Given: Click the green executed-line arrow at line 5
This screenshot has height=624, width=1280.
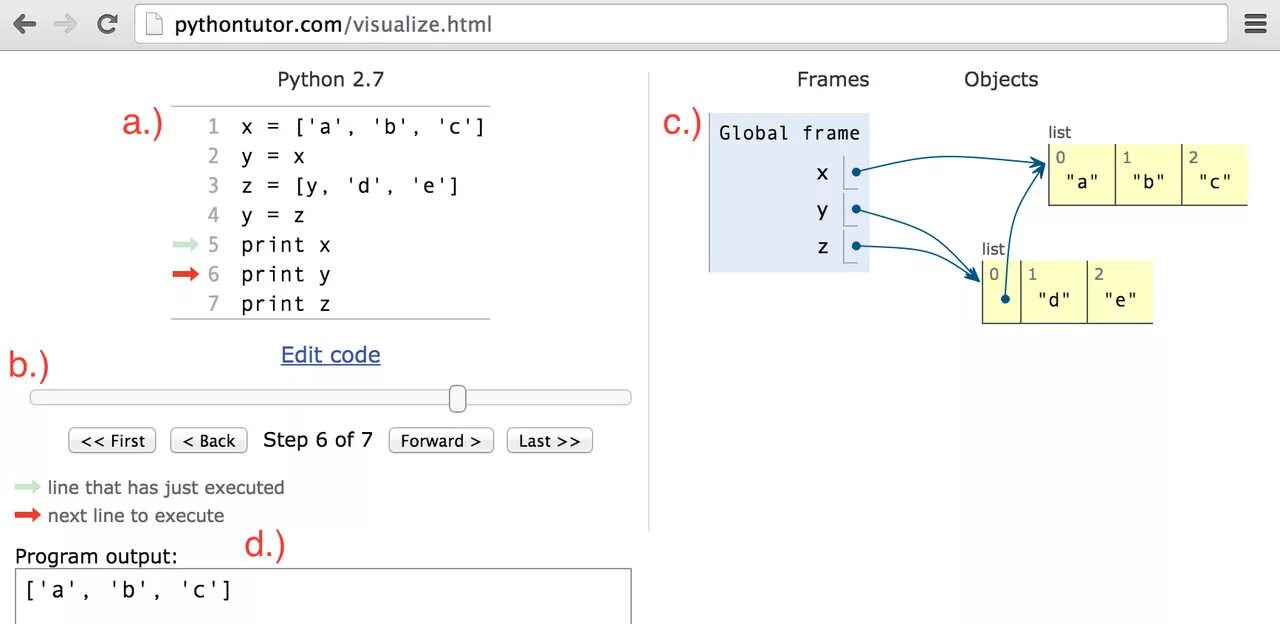Looking at the screenshot, I should pyautogui.click(x=185, y=244).
